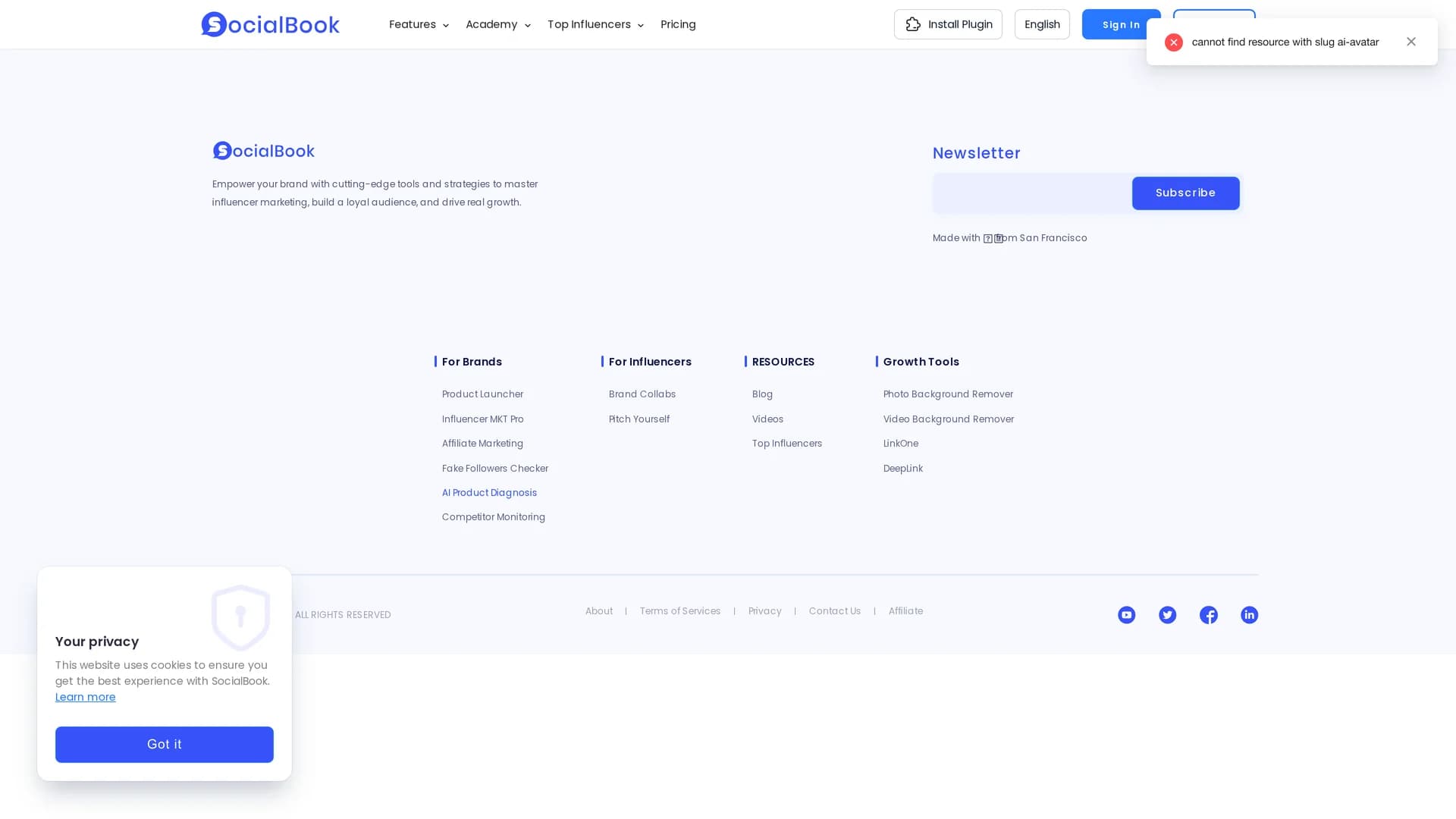
Task: Click the For Influencers heading
Action: tap(650, 362)
